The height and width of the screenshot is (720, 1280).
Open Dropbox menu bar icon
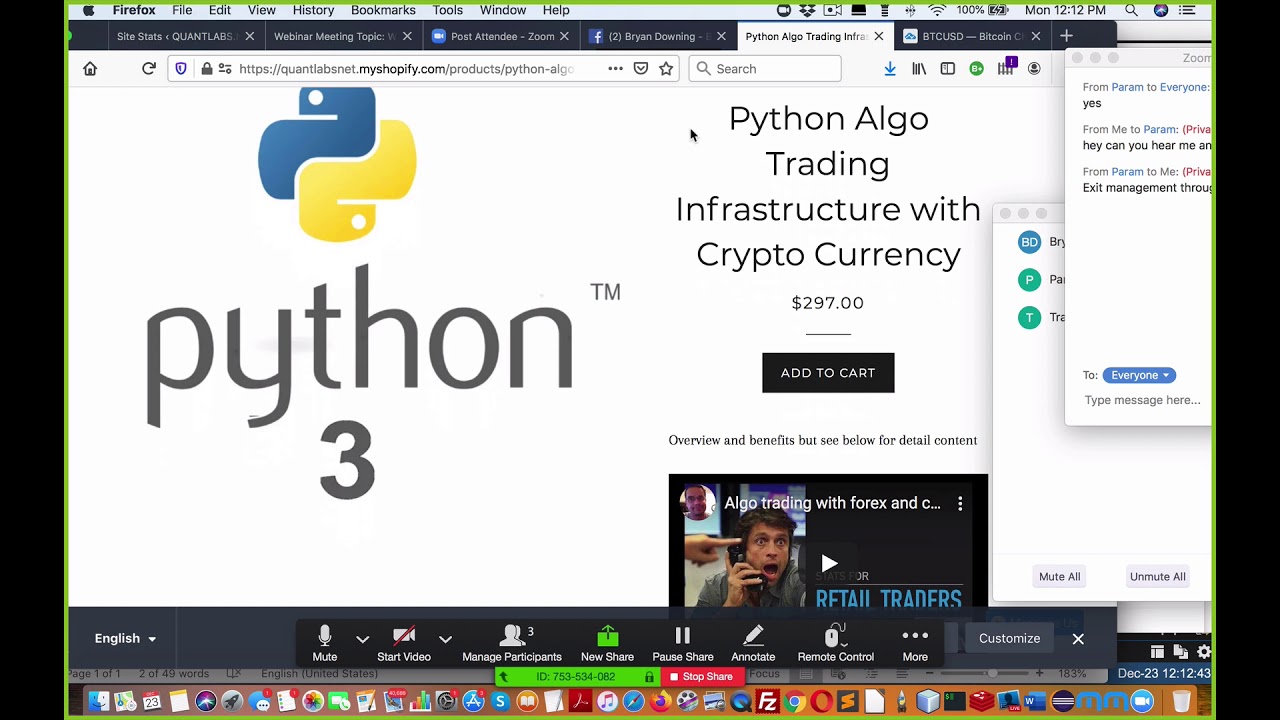click(x=808, y=10)
